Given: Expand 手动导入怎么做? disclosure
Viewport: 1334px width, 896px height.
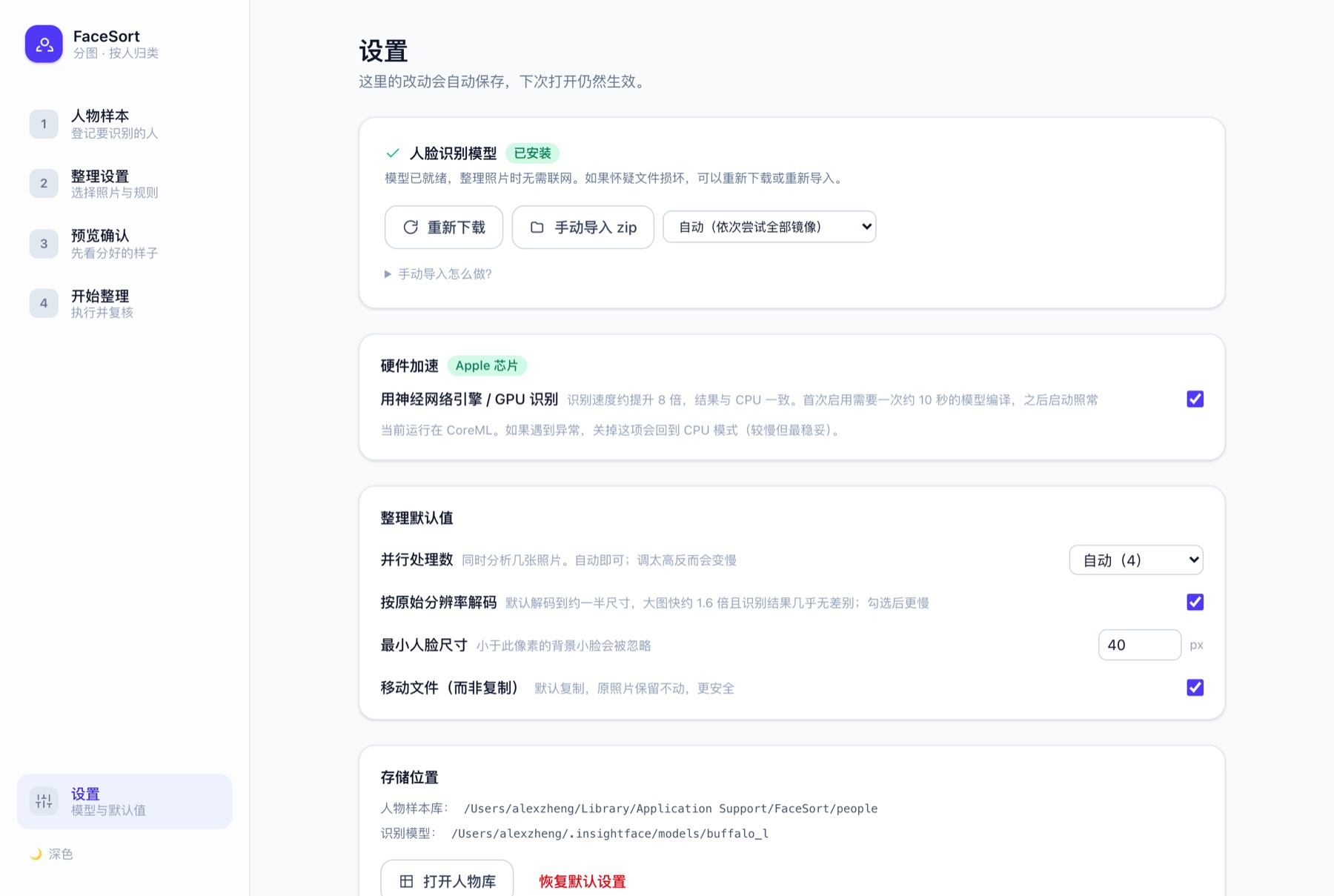Looking at the screenshot, I should (438, 274).
